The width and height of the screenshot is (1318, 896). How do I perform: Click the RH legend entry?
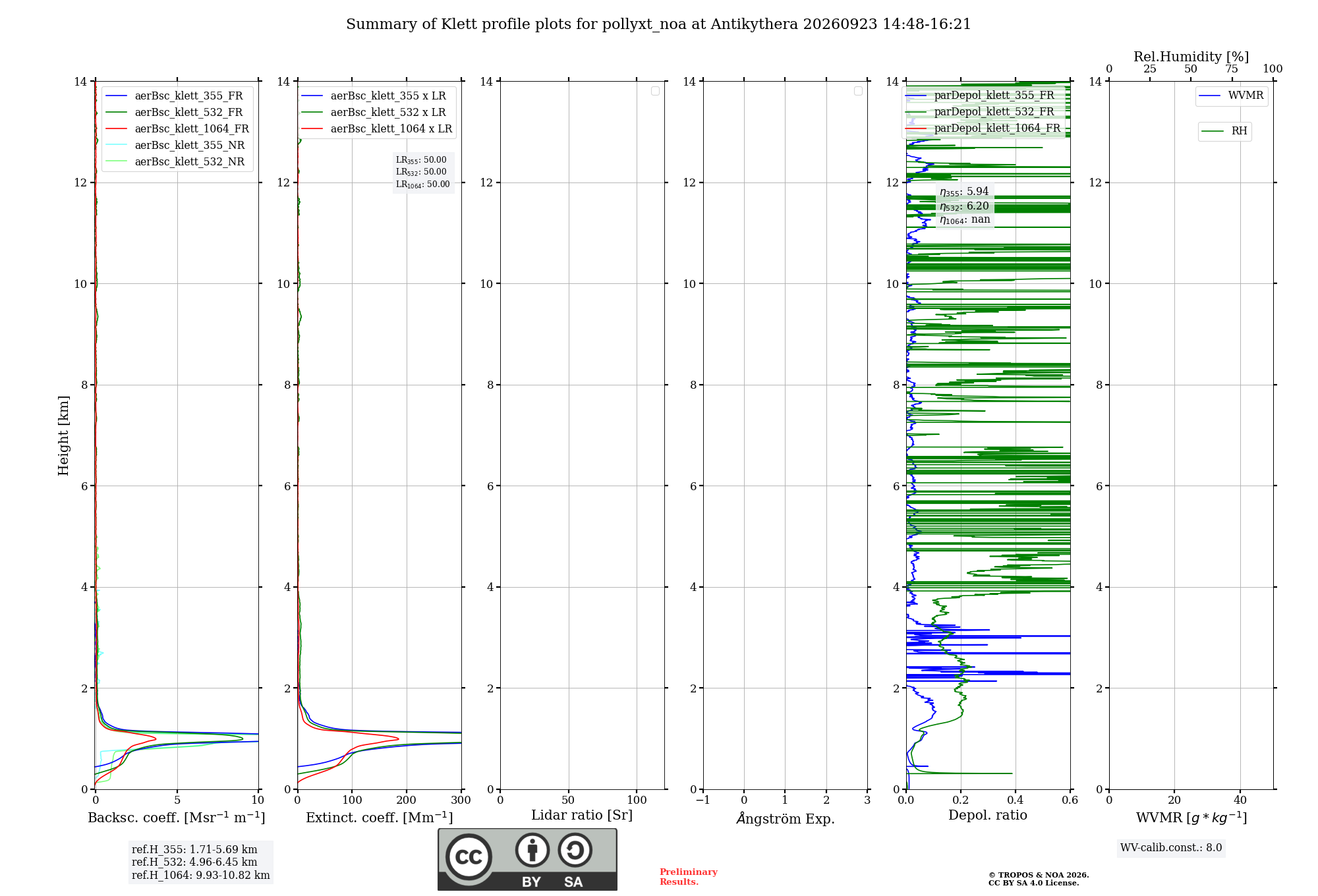pos(1224,131)
